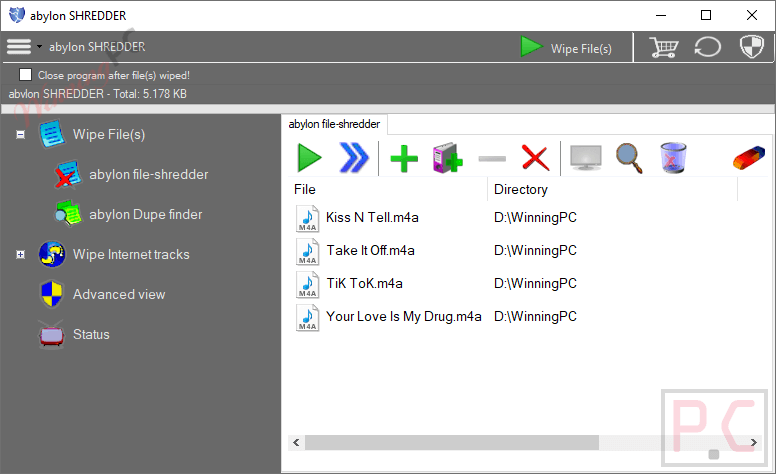Click the Wipe Internet tracks globe icon

coord(52,254)
